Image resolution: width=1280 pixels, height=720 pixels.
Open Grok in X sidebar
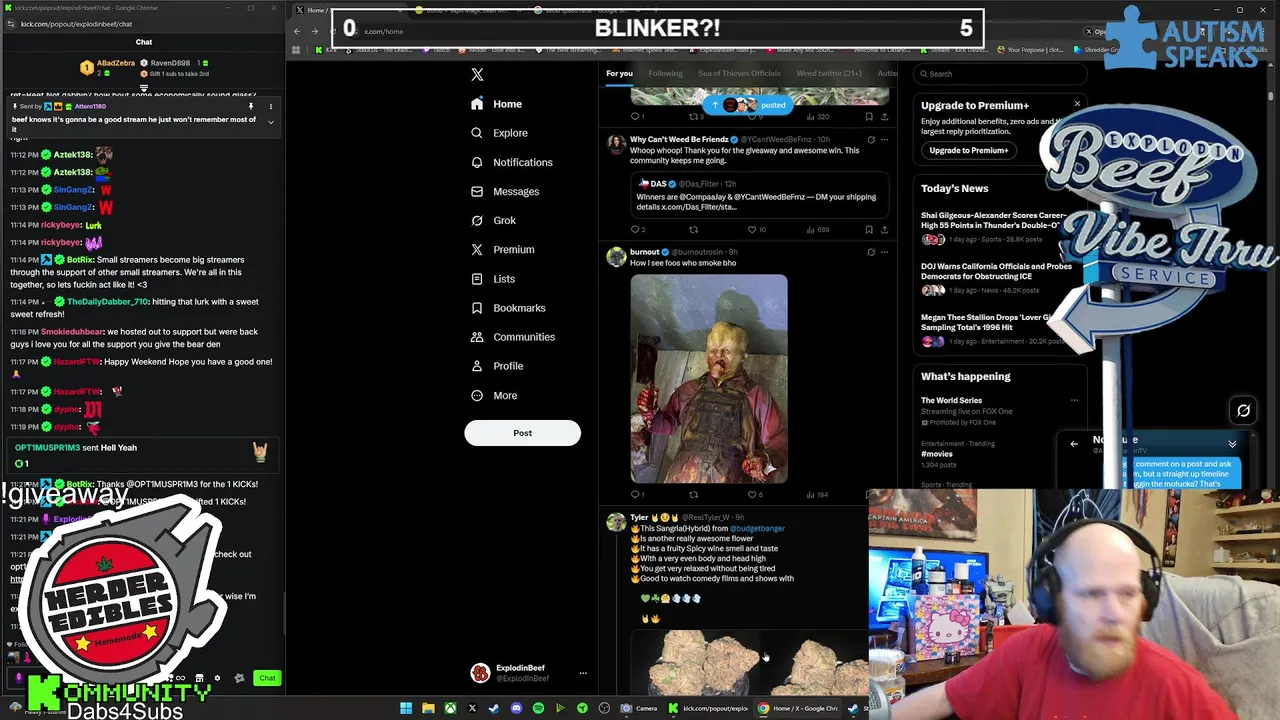click(x=493, y=220)
